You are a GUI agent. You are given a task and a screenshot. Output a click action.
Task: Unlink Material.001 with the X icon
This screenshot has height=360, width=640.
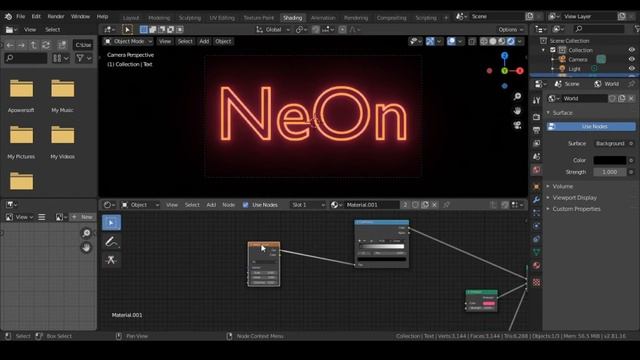(x=435, y=205)
